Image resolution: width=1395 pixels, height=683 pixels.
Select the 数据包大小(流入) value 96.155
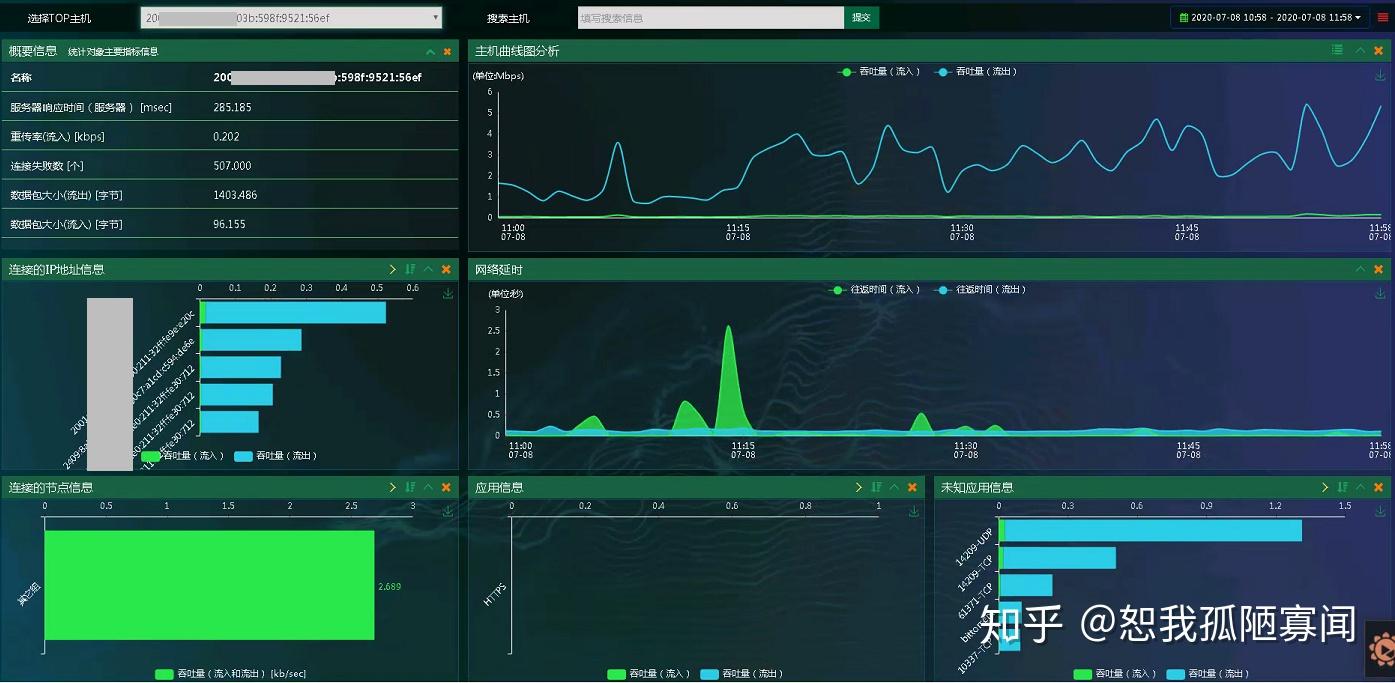click(x=229, y=224)
